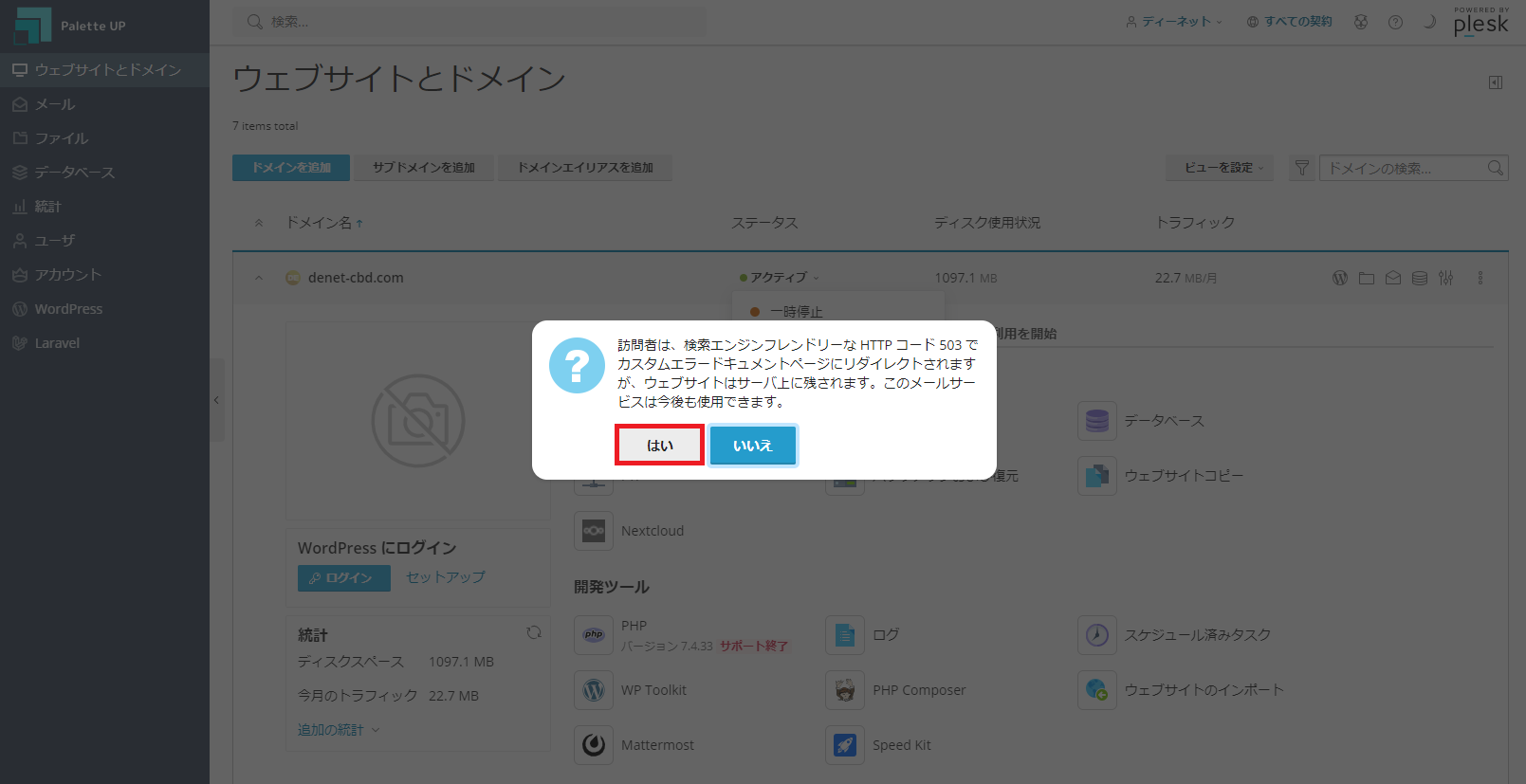This screenshot has height=784, width=1526.
Task: Open the Nextcloud tool
Action: [x=629, y=531]
